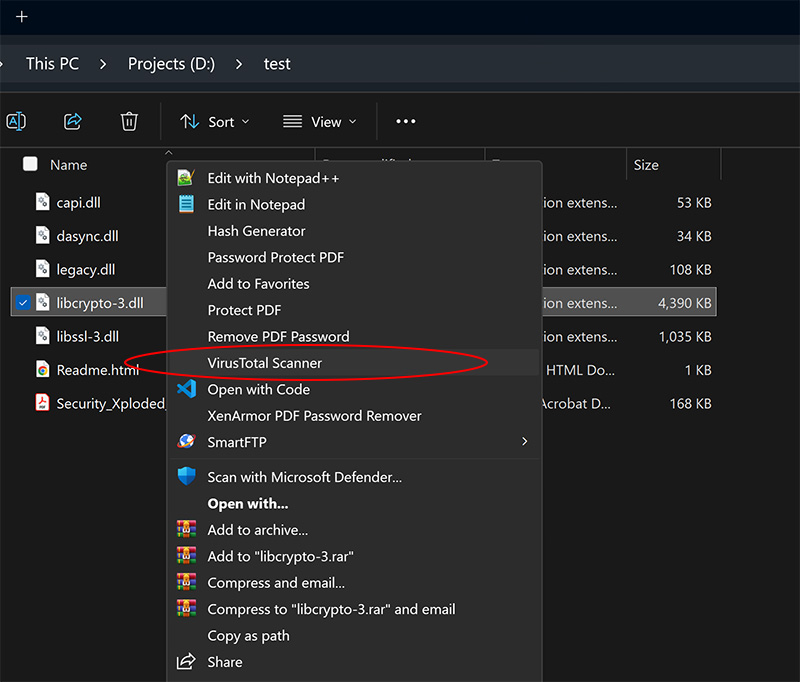The width and height of the screenshot is (800, 682).
Task: Click the SmartFTP icon in the menu
Action: pyautogui.click(x=186, y=441)
